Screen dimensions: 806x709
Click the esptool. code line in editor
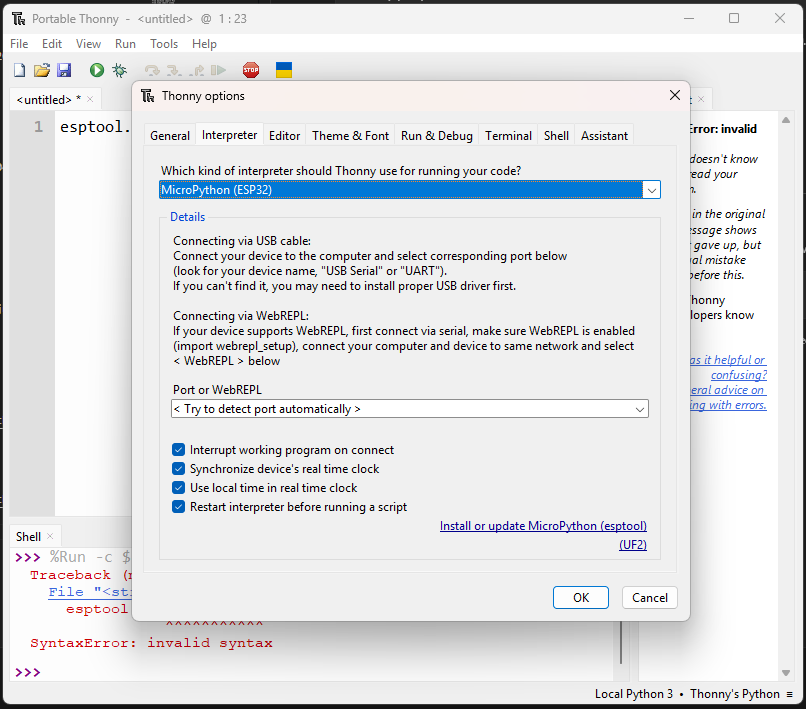pos(95,126)
